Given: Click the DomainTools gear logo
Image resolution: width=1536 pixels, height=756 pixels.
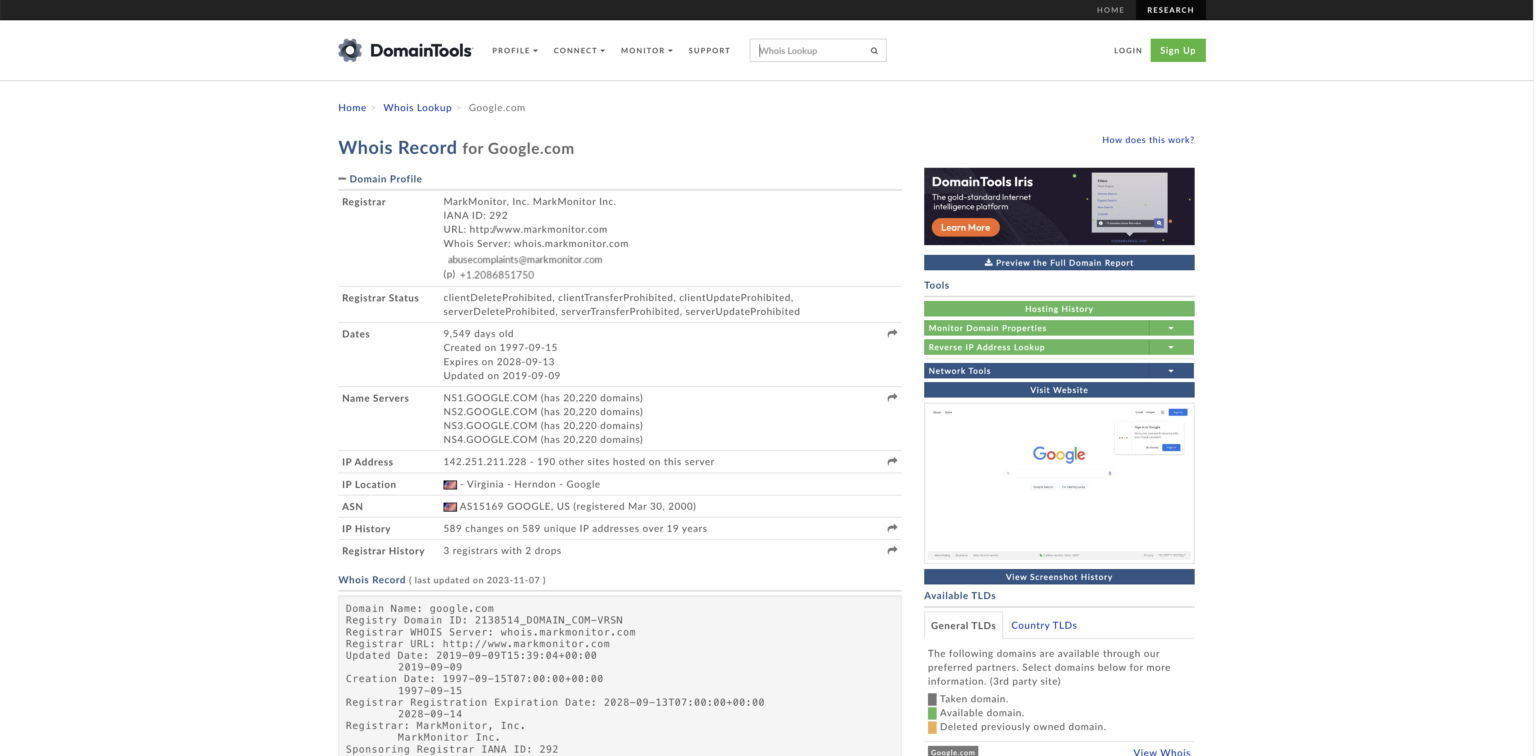Looking at the screenshot, I should [349, 50].
